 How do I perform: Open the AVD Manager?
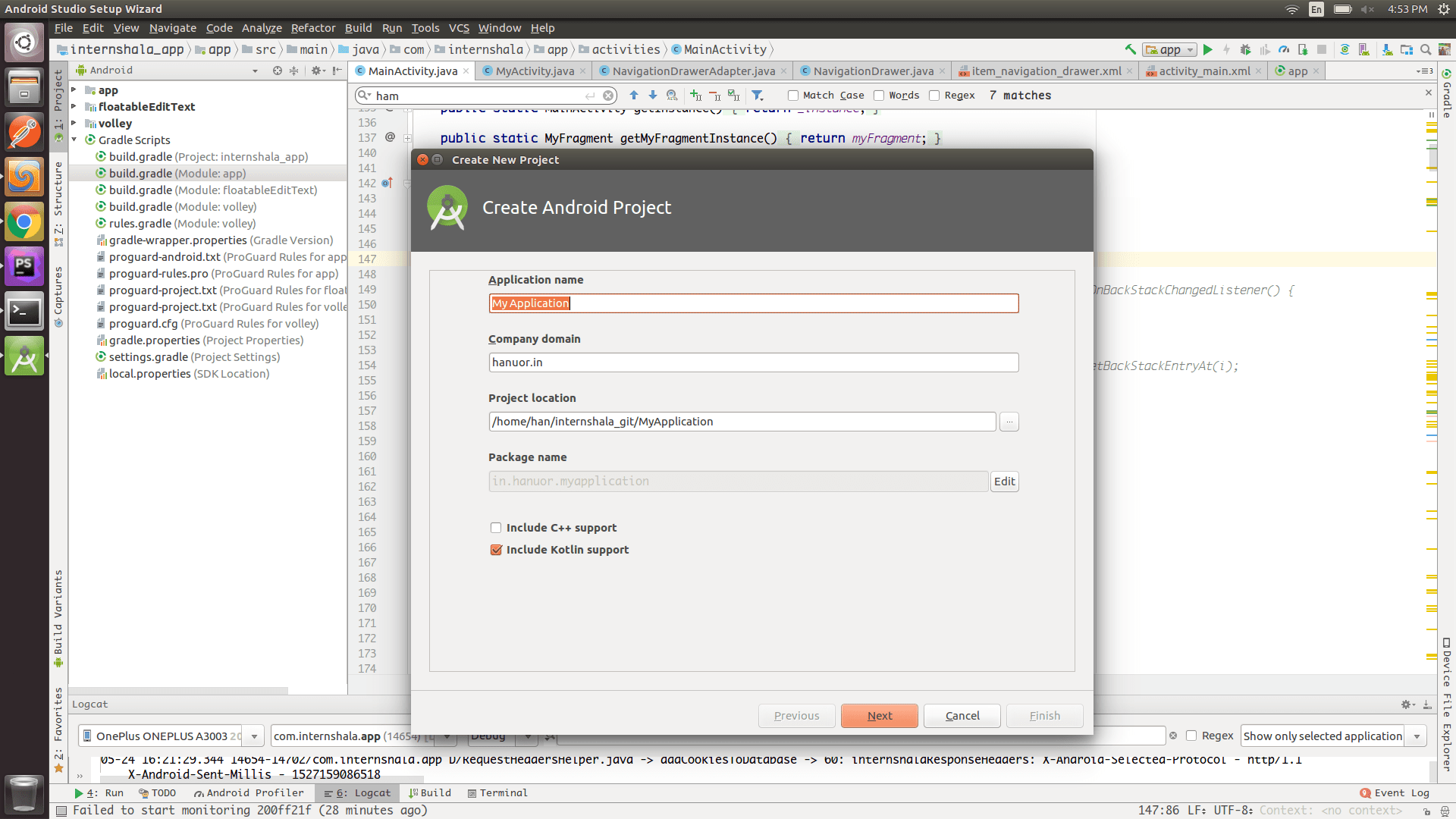click(1364, 49)
